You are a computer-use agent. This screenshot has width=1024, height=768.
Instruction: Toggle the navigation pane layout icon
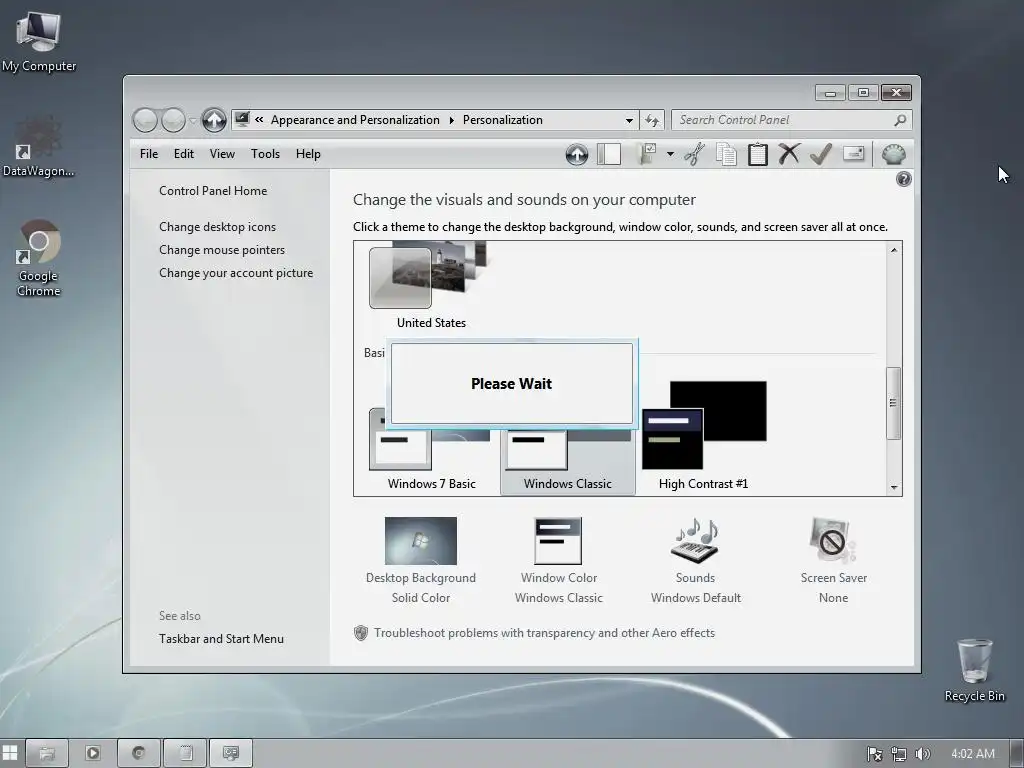click(x=609, y=155)
